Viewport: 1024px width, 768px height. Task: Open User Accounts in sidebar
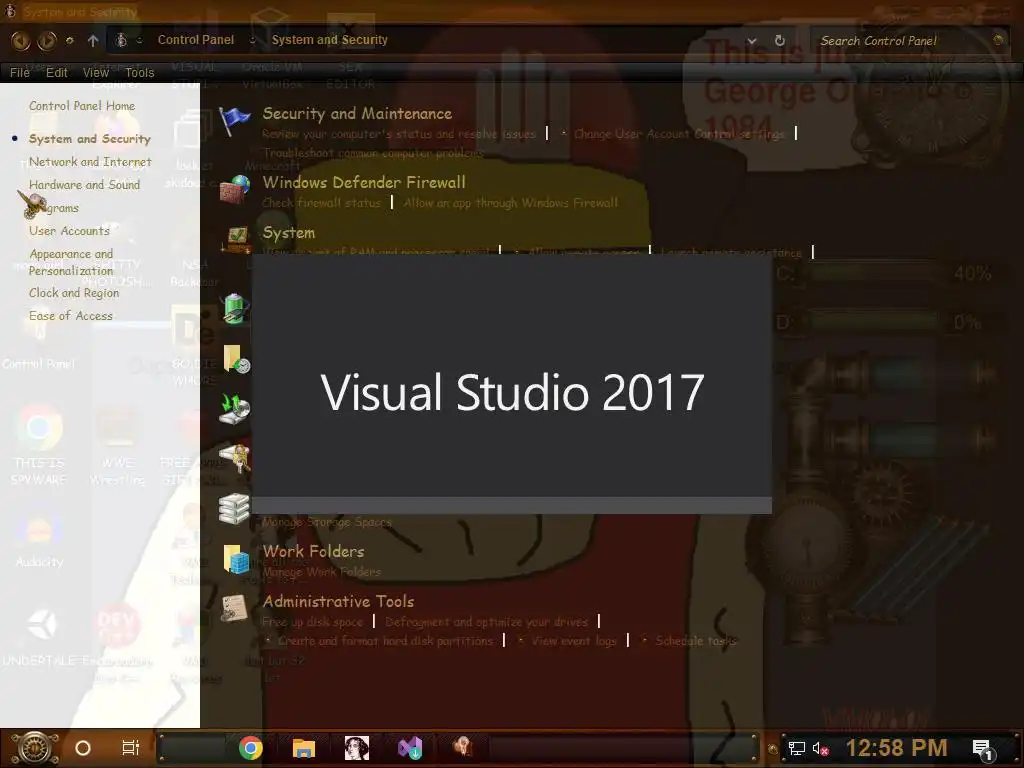coord(69,231)
